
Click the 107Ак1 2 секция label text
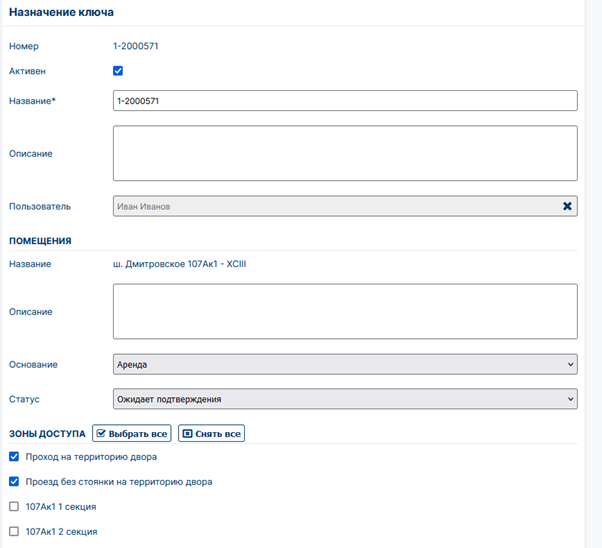[61, 531]
